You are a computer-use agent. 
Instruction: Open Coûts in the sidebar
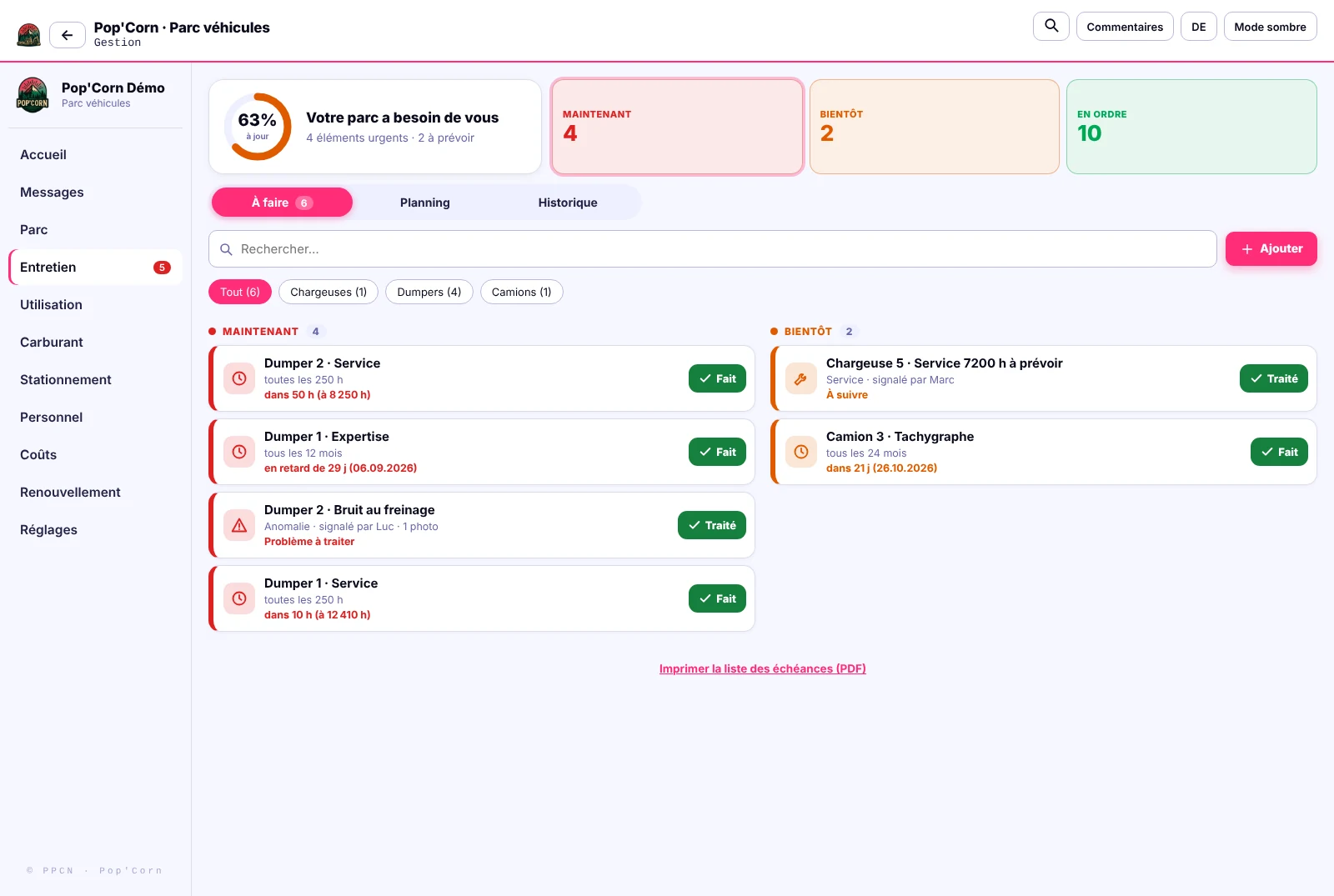[95, 455]
